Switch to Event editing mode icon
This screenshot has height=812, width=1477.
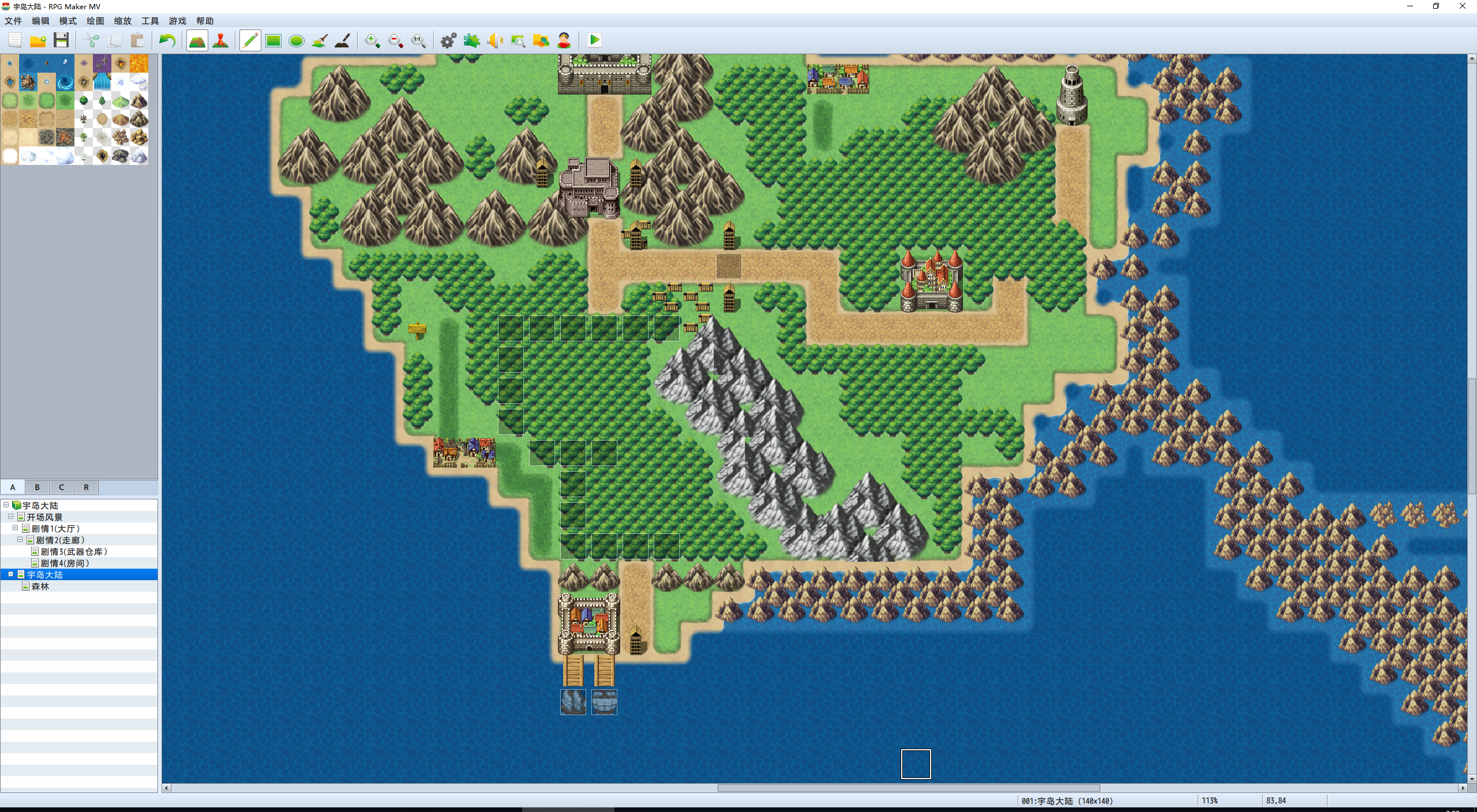(220, 40)
